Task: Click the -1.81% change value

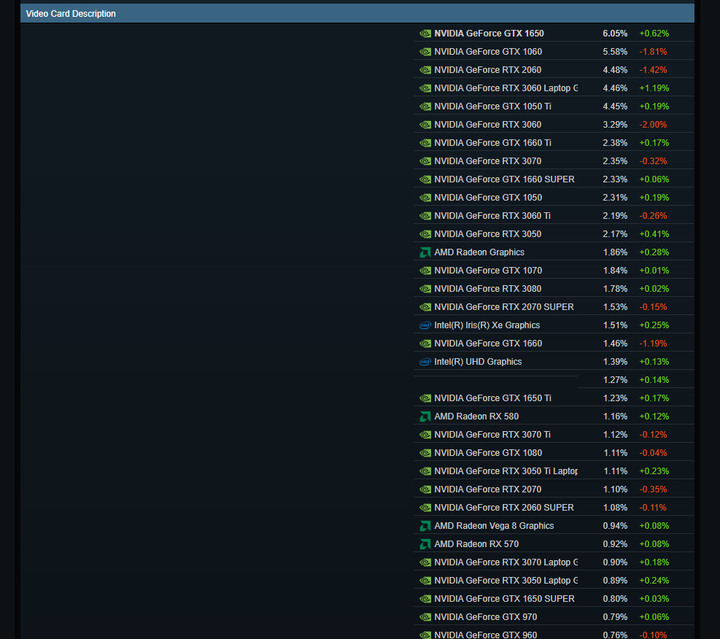Action: tap(653, 52)
